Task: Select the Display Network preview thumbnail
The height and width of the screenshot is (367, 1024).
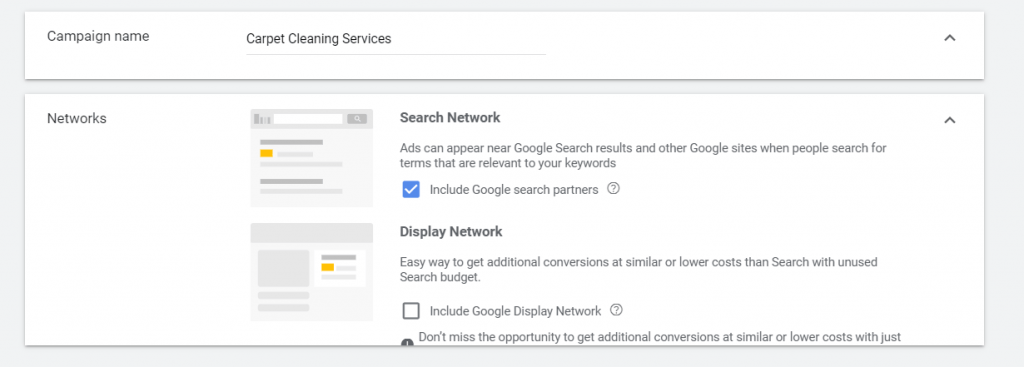Action: click(x=312, y=272)
